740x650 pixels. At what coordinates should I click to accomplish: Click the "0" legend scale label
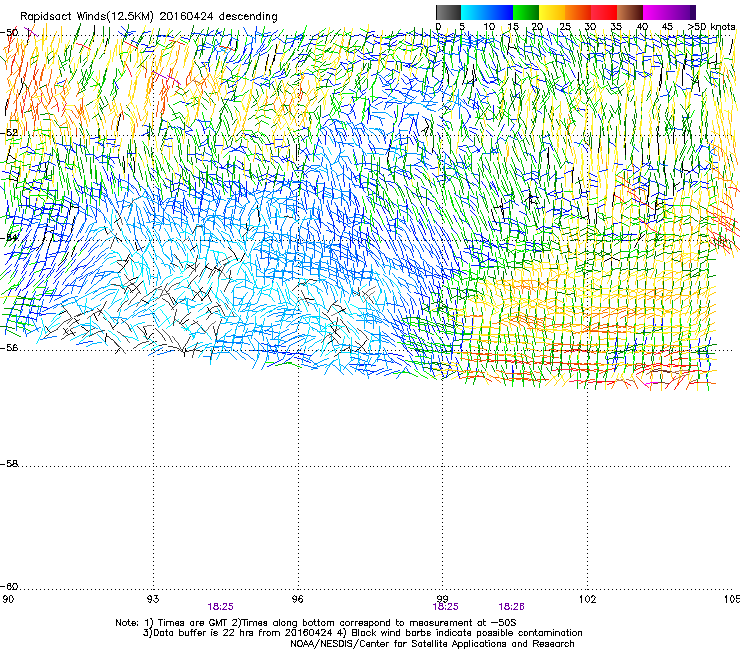pyautogui.click(x=438, y=27)
